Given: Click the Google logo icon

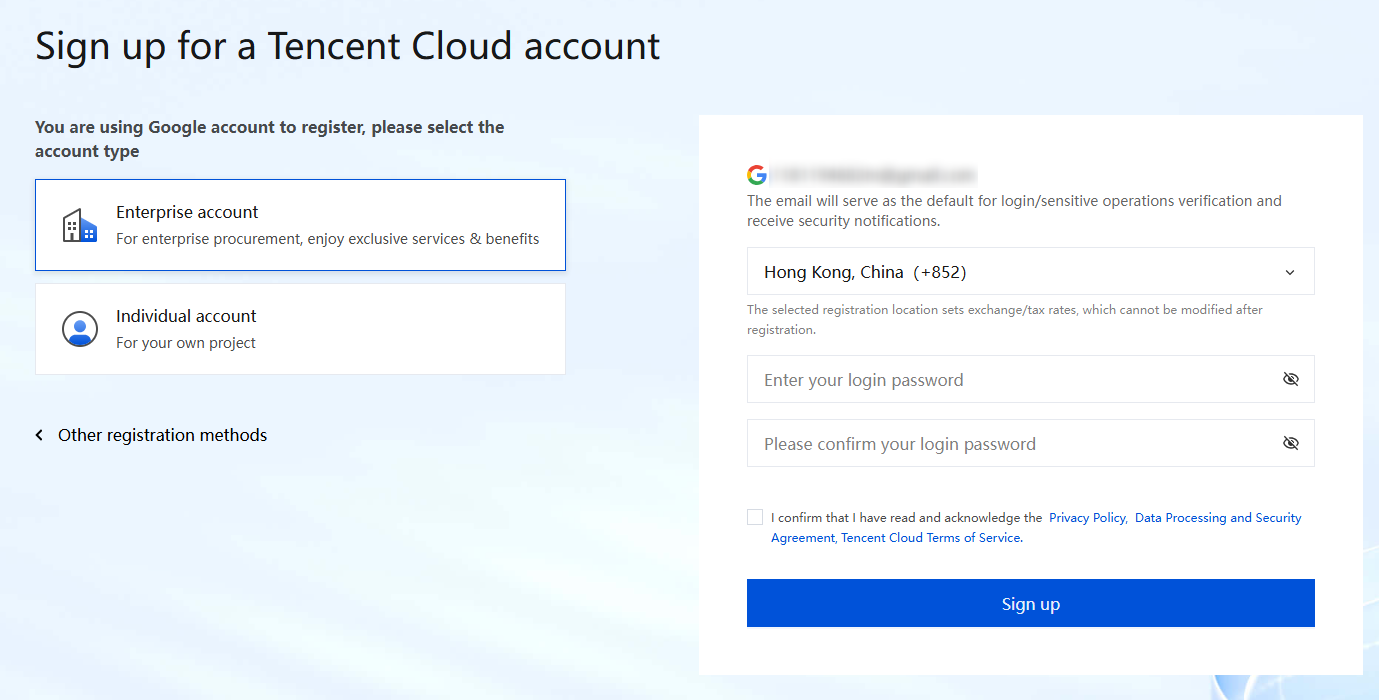Looking at the screenshot, I should coord(757,175).
